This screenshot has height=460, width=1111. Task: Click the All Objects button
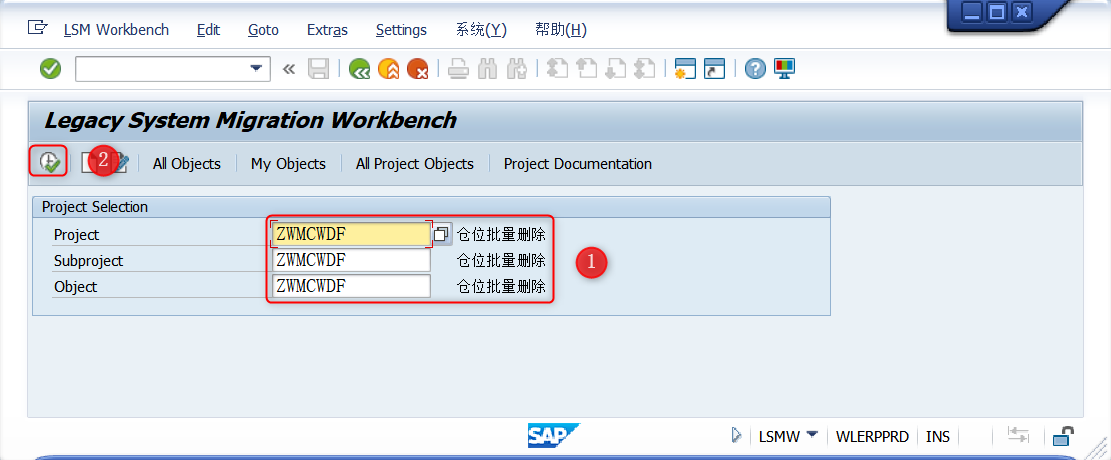pyautogui.click(x=186, y=164)
